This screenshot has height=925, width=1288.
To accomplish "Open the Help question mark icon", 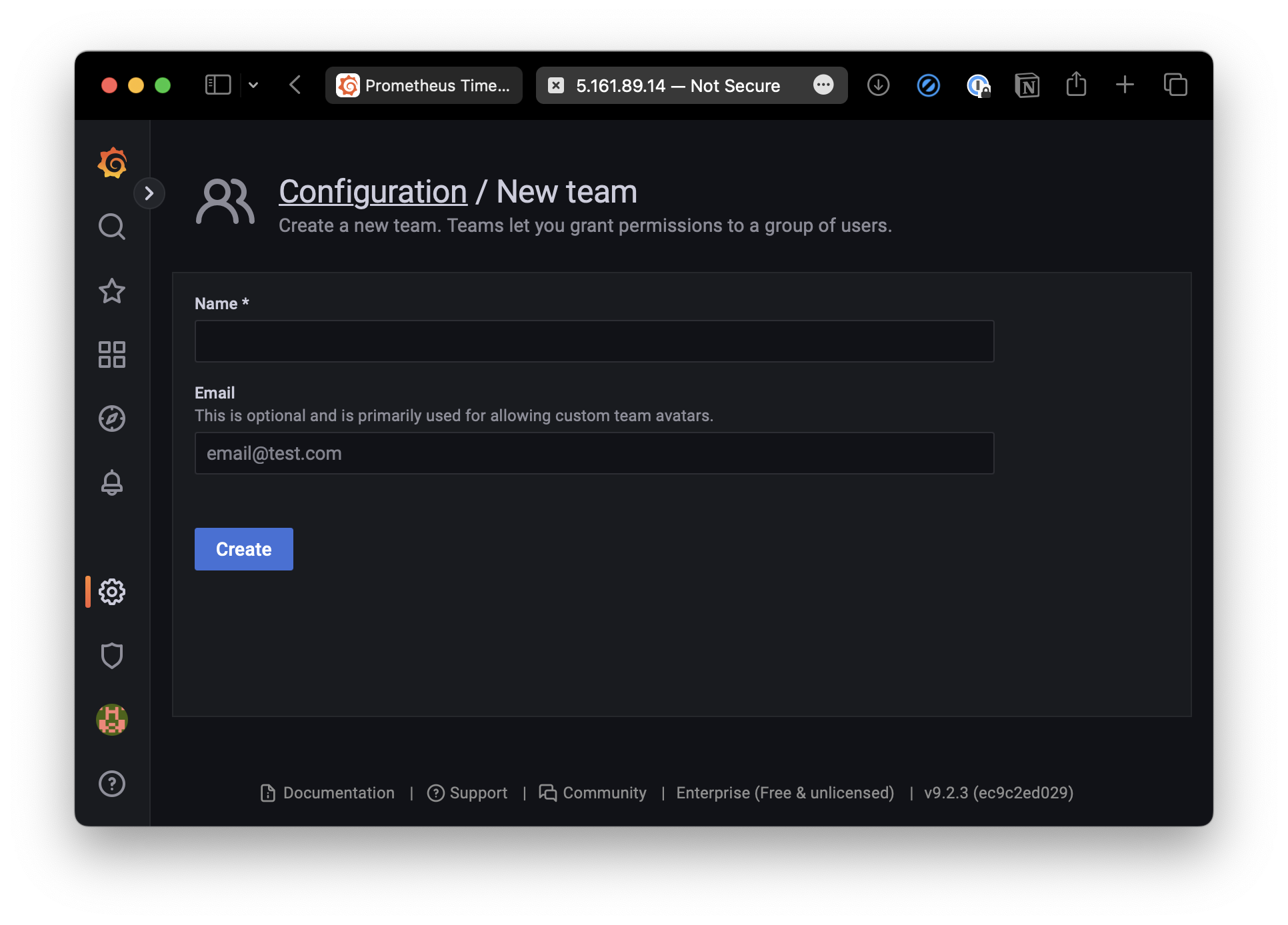I will click(x=112, y=784).
